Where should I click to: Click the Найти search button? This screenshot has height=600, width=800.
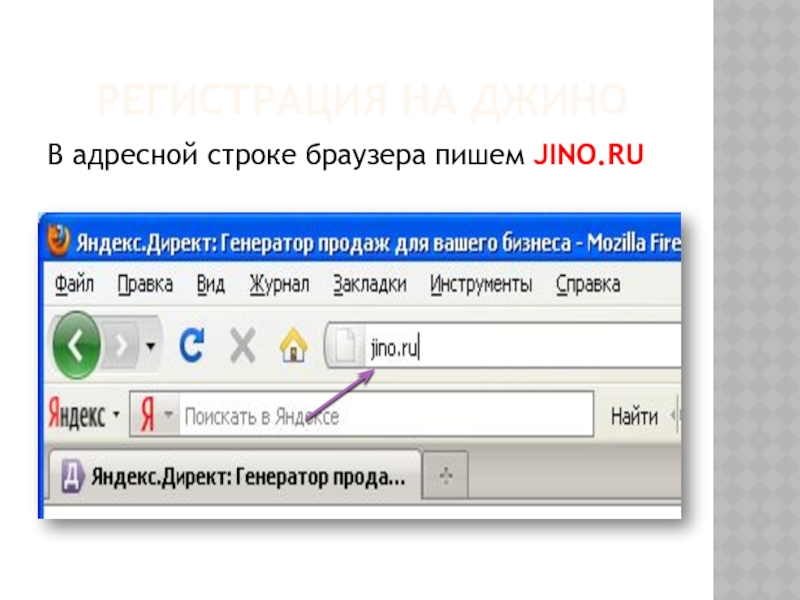pos(634,417)
